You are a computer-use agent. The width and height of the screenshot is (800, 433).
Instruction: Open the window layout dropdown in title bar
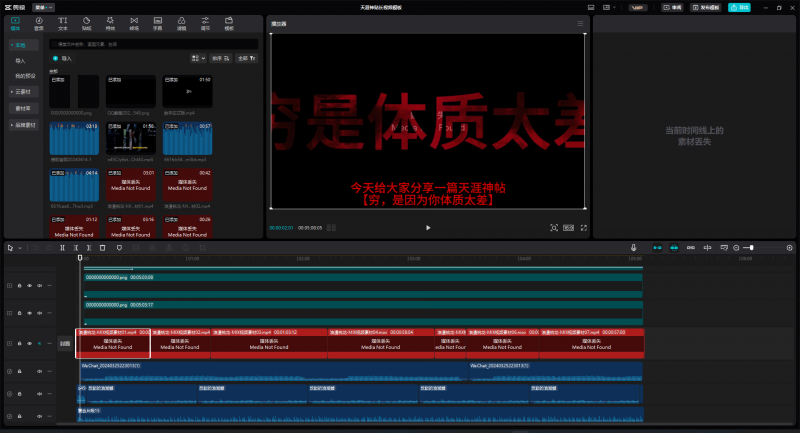(609, 8)
